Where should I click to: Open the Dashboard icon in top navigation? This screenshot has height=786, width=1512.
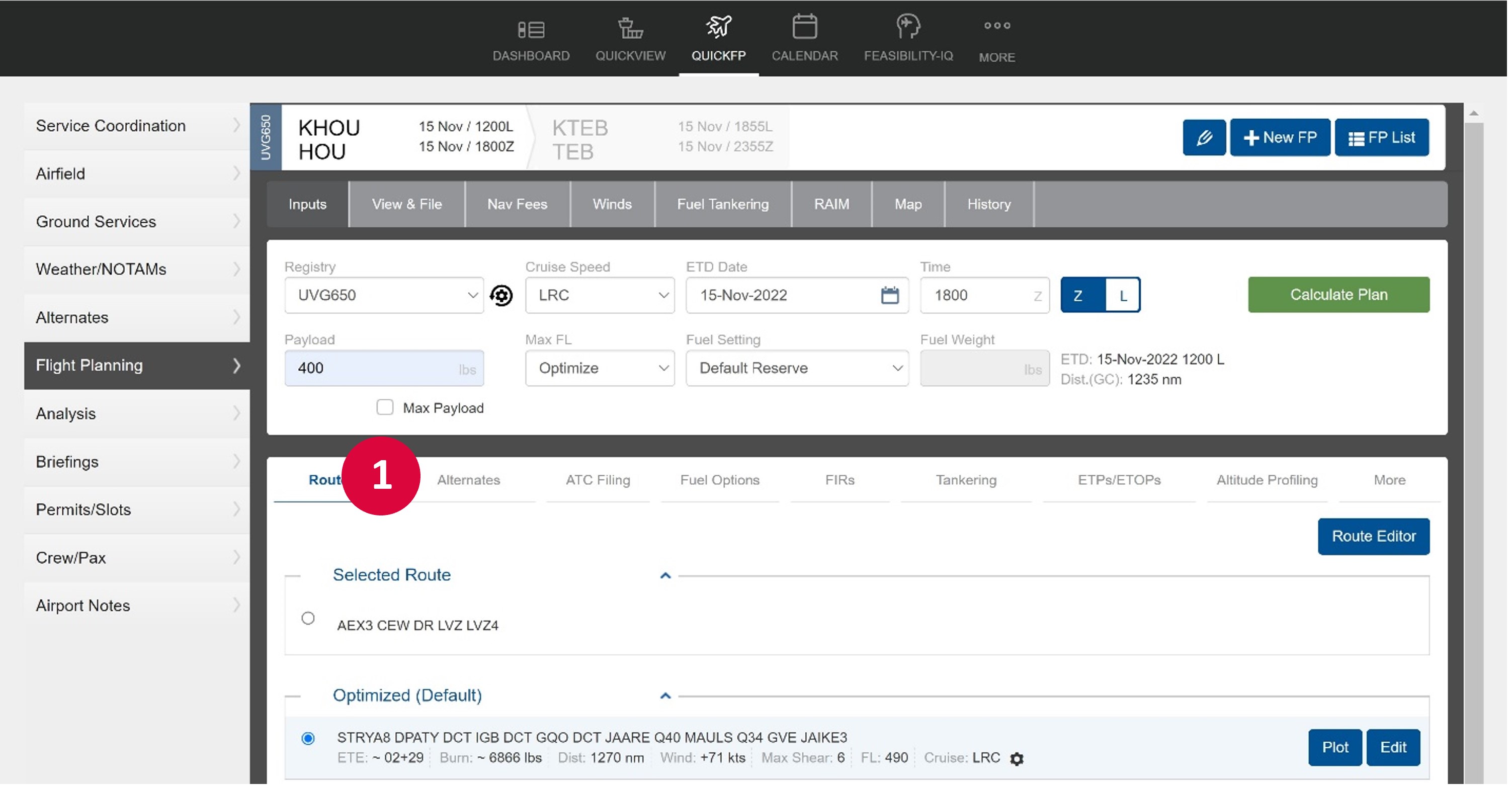coord(531,29)
